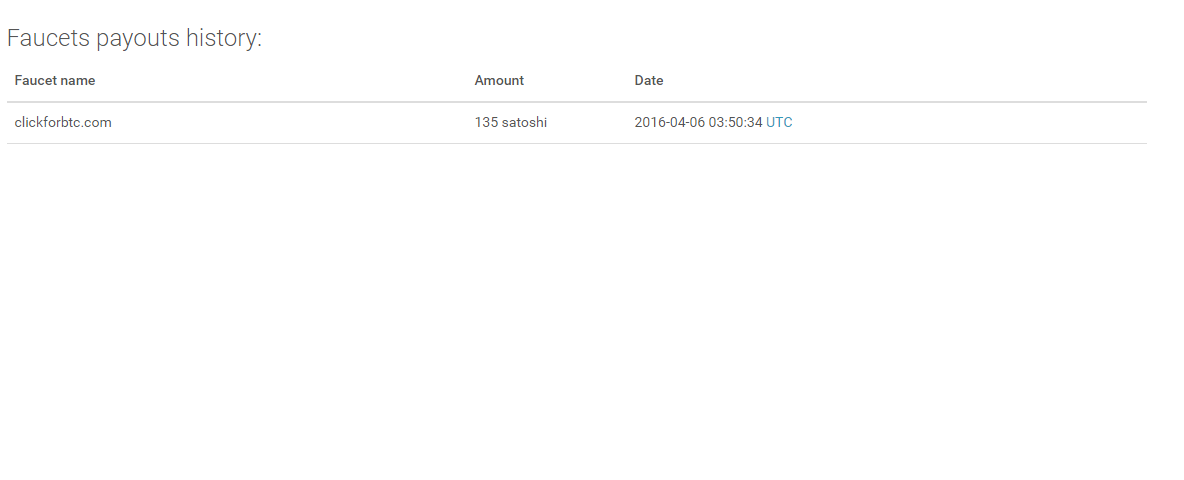This screenshot has width=1184, height=480.
Task: Click the number "135" in Amount column
Action: pyautogui.click(x=486, y=123)
